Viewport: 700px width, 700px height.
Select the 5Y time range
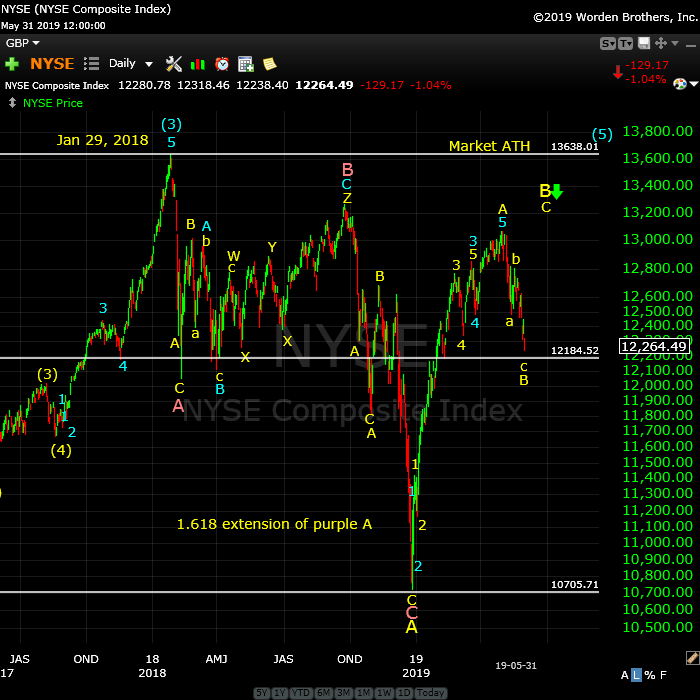[262, 693]
